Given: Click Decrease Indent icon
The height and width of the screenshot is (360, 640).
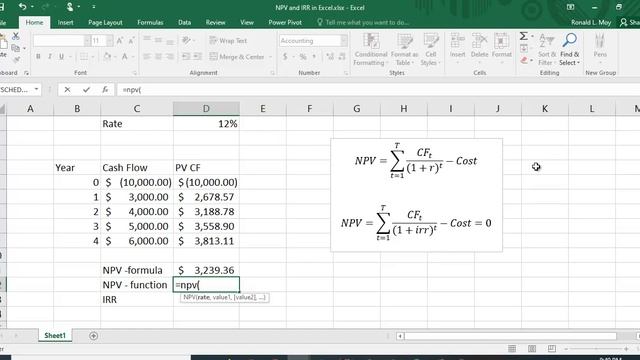Looking at the screenshot, I should (x=186, y=57).
